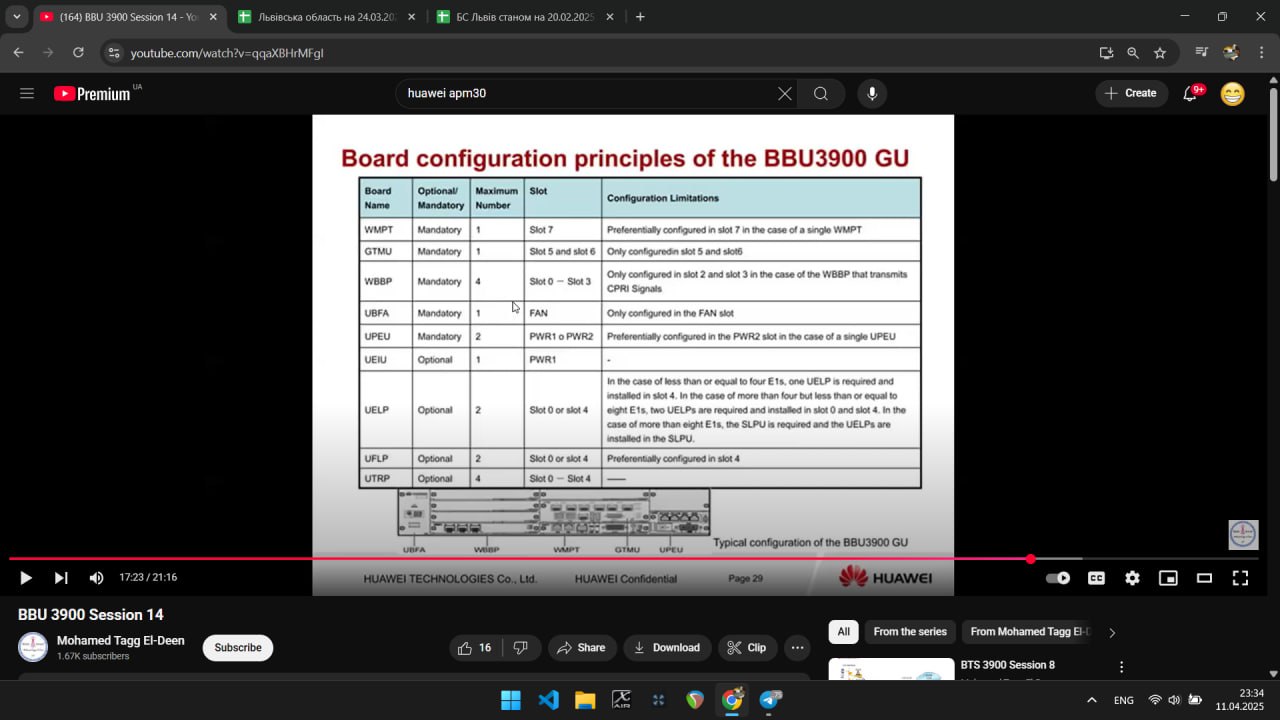Screen dimensions: 1280x720
Task: Skip to next video
Action: pyautogui.click(x=61, y=578)
